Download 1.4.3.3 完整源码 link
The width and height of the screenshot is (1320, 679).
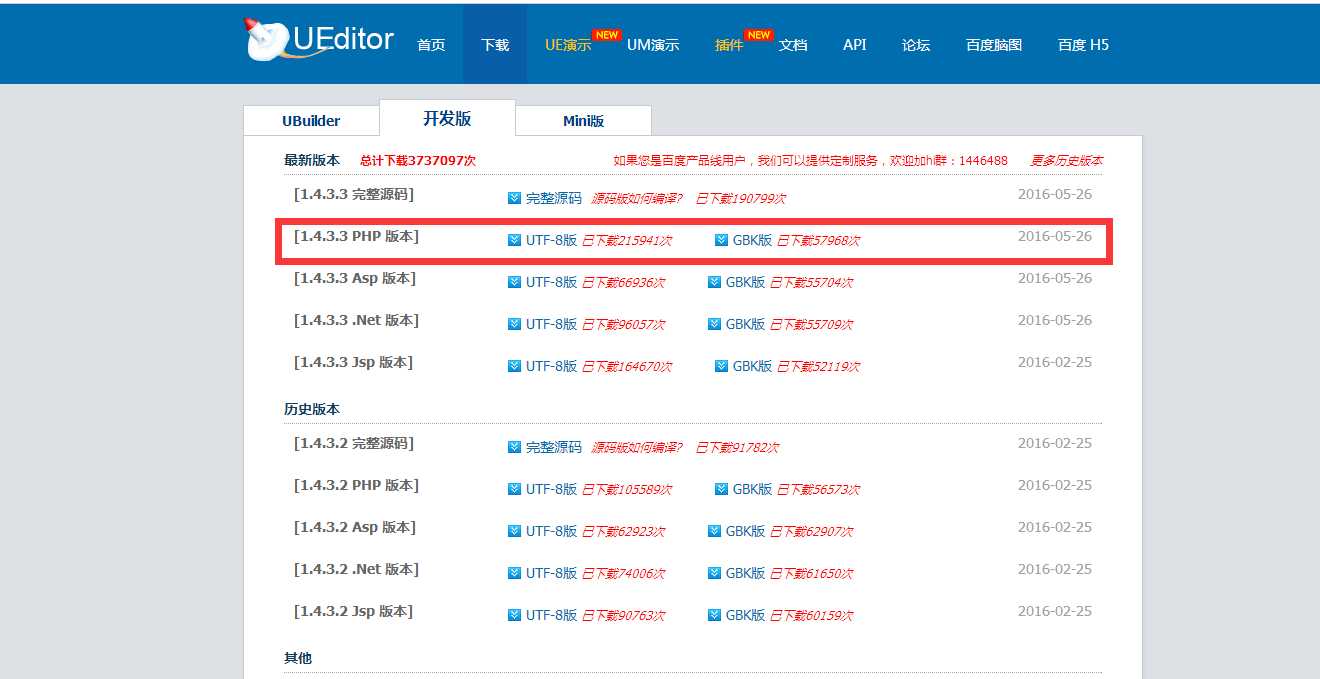(553, 198)
